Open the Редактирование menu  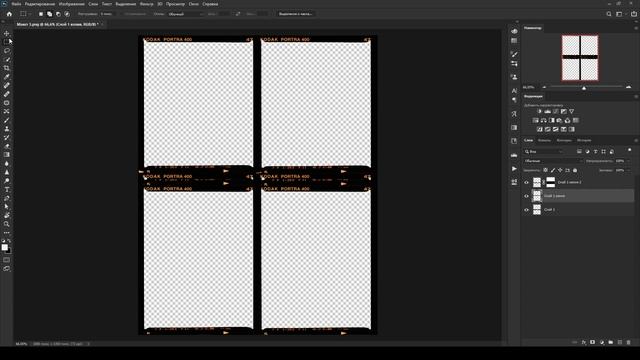click(x=40, y=4)
